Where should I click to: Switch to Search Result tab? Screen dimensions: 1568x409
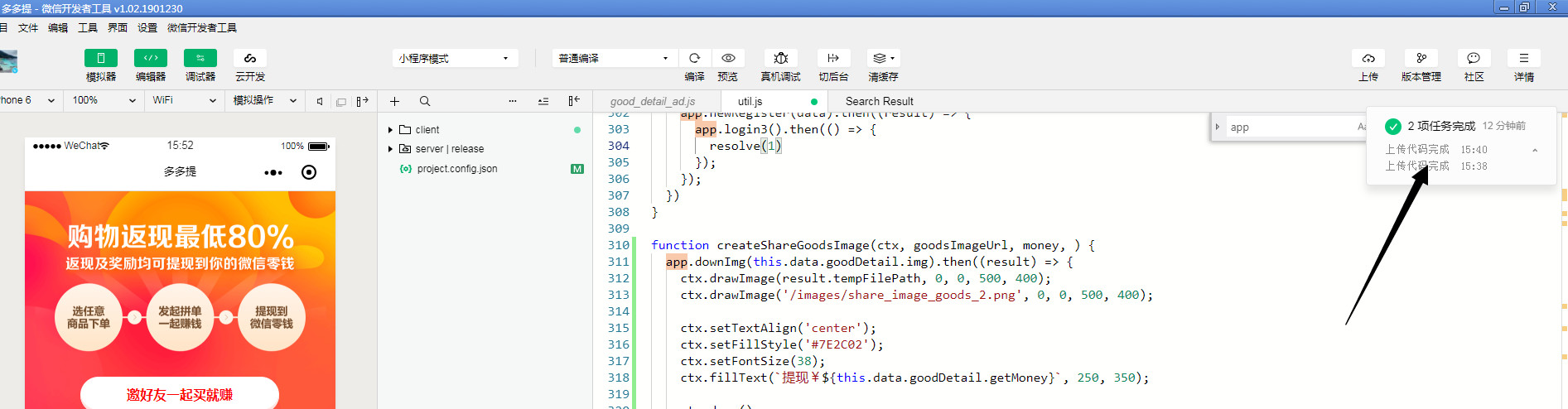click(880, 101)
